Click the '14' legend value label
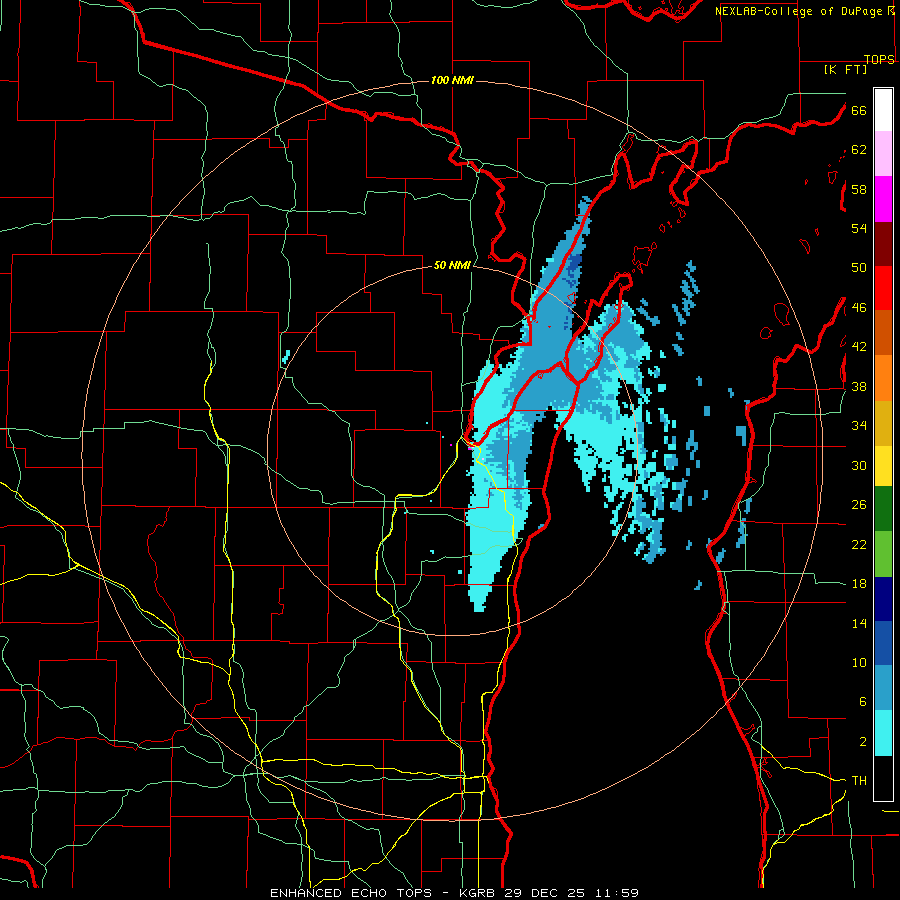Viewport: 900px width, 900px height. [859, 623]
